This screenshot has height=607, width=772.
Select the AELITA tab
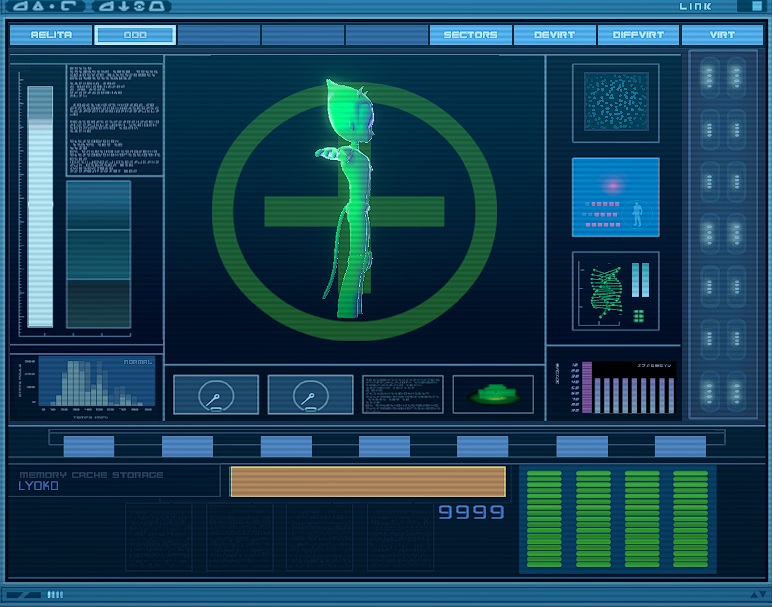pyautogui.click(x=51, y=35)
